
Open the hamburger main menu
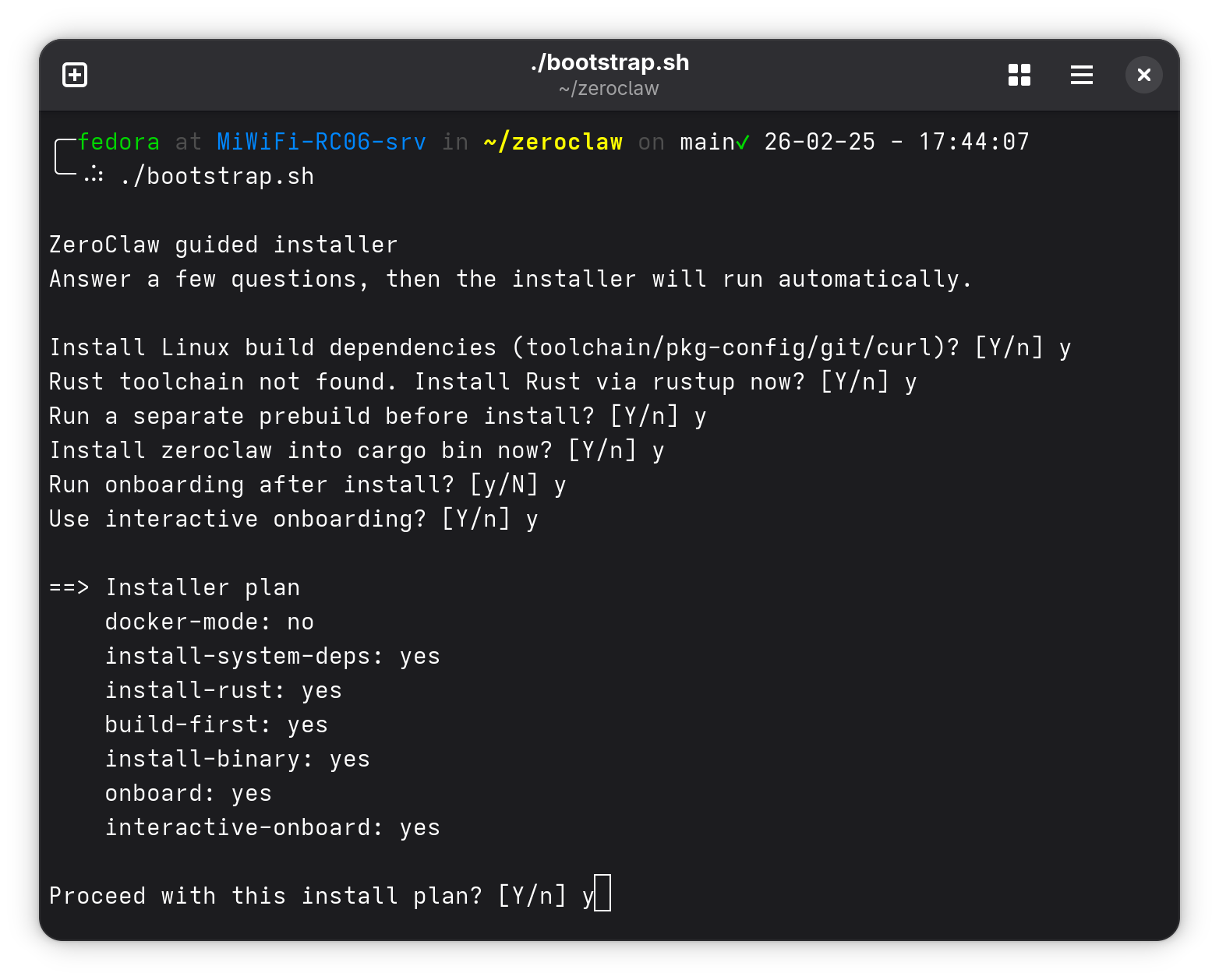1081,75
